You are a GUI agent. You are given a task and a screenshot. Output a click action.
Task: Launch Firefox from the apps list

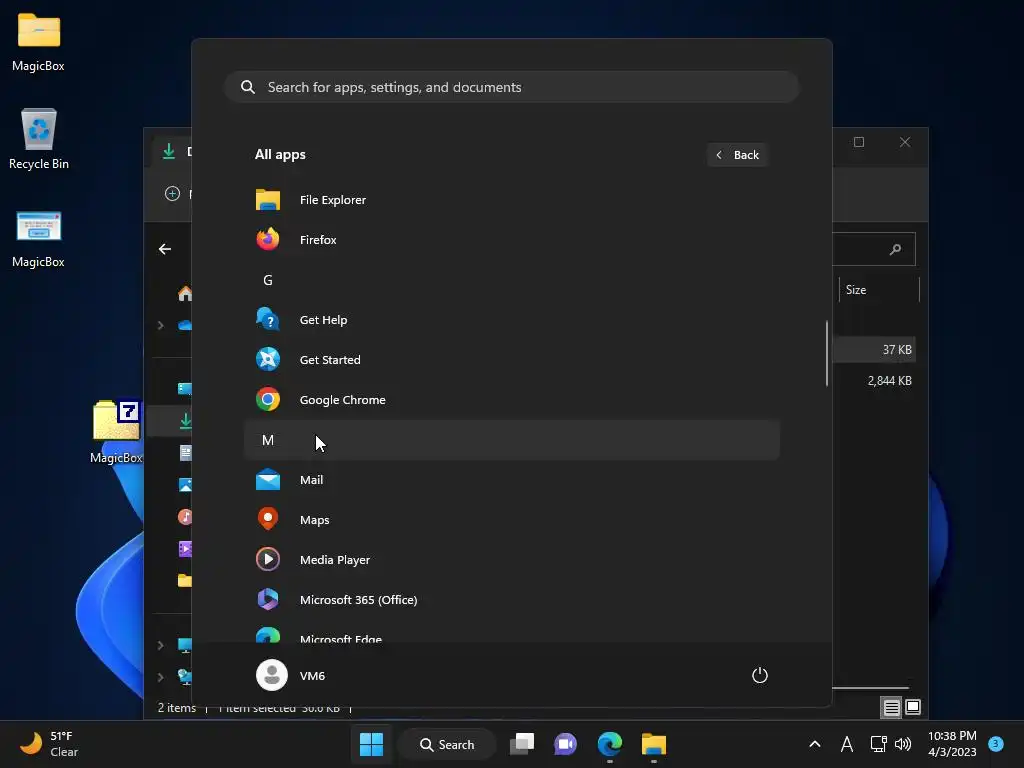point(511,240)
